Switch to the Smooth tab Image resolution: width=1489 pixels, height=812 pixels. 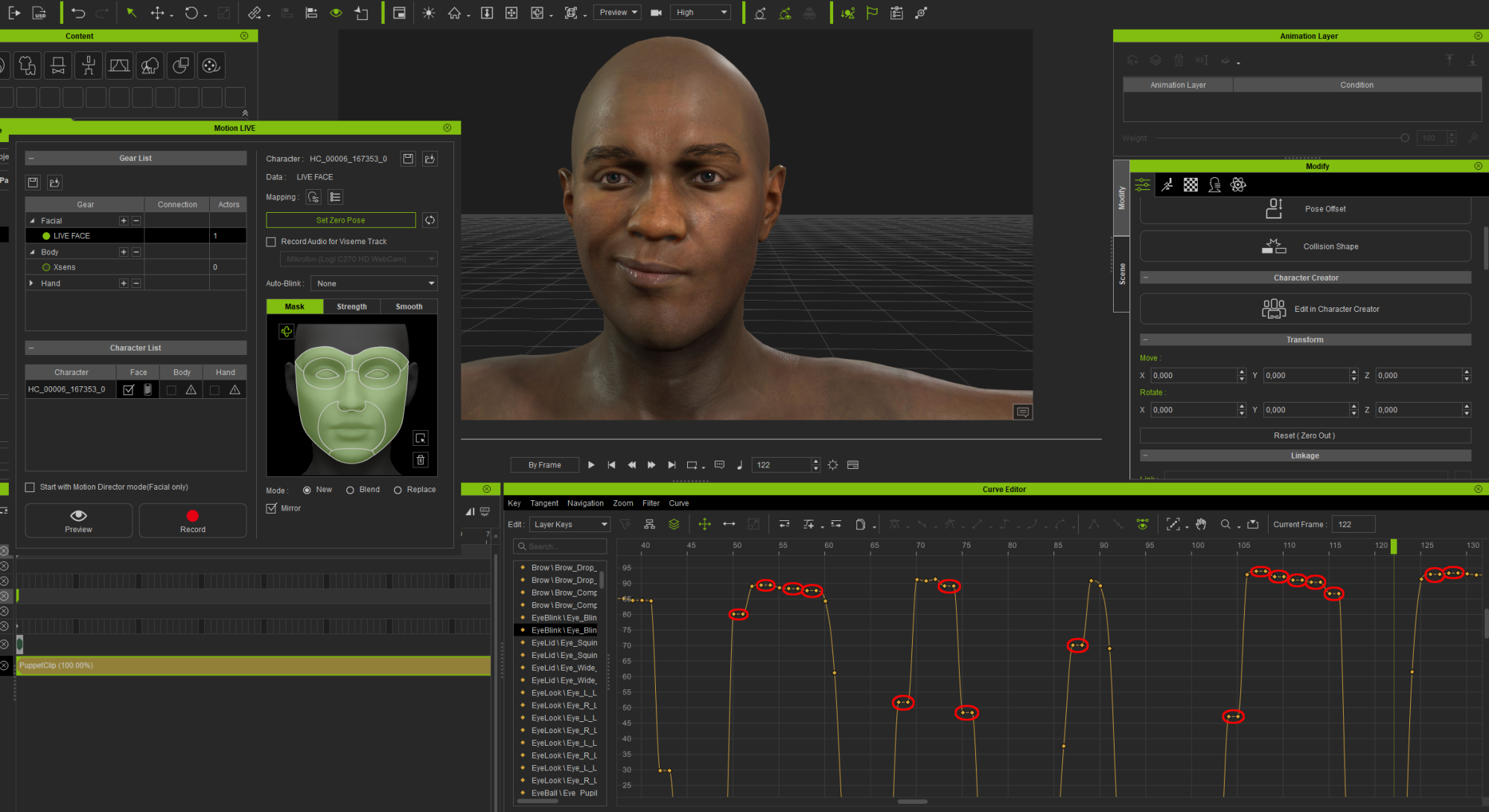409,307
